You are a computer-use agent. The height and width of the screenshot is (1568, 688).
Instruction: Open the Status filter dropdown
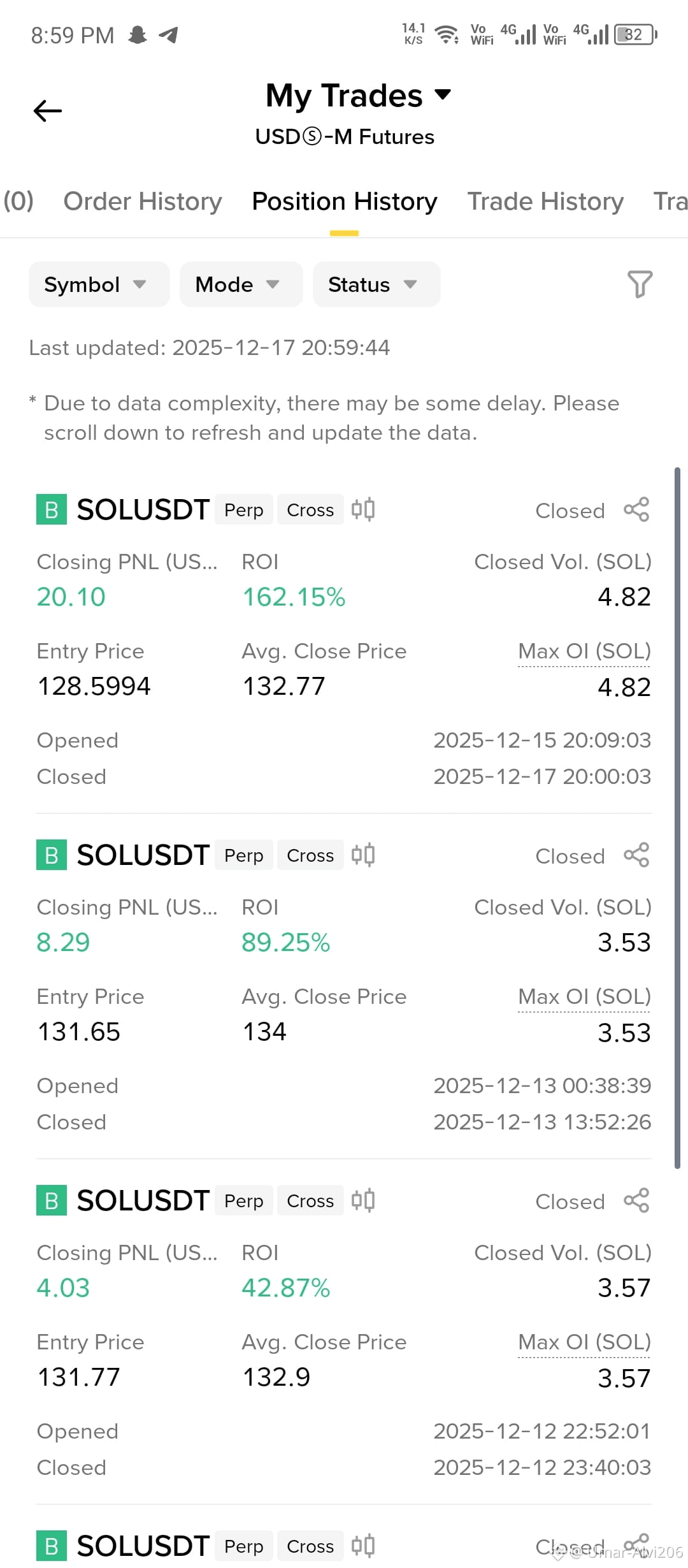pos(376,284)
